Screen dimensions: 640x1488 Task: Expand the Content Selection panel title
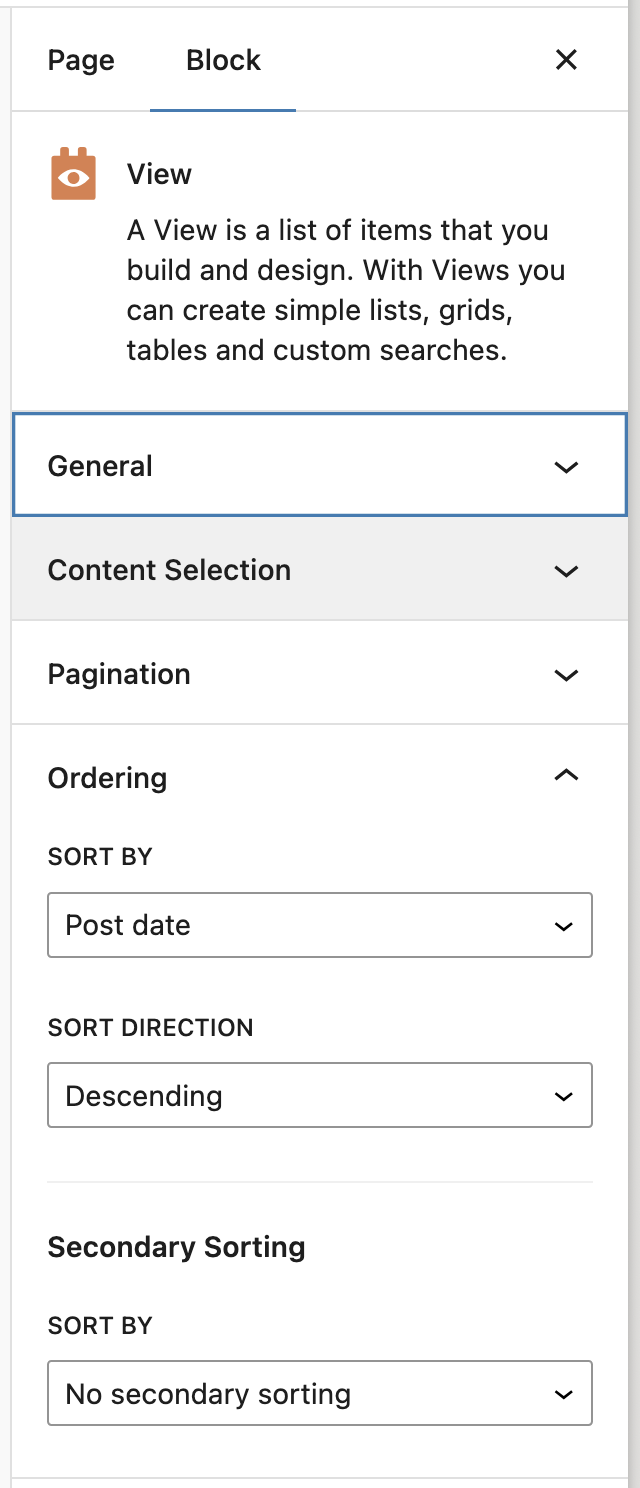coord(169,570)
